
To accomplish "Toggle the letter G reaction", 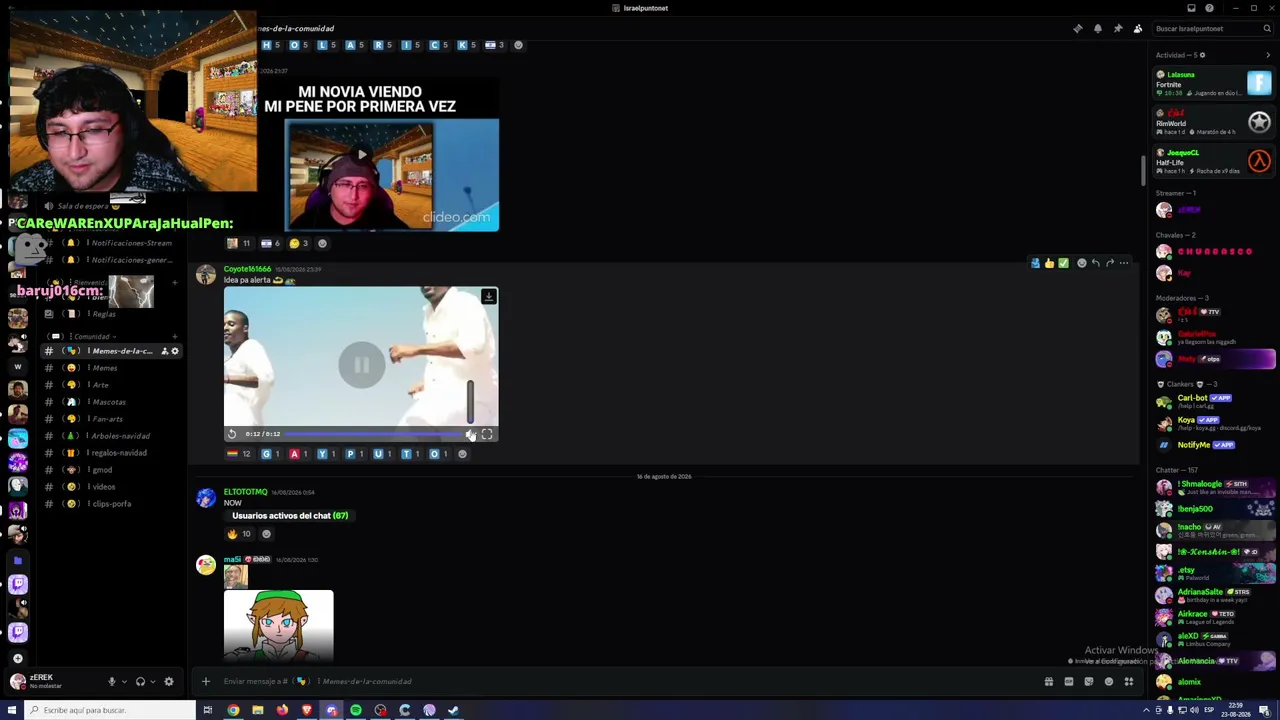I will [271, 454].
